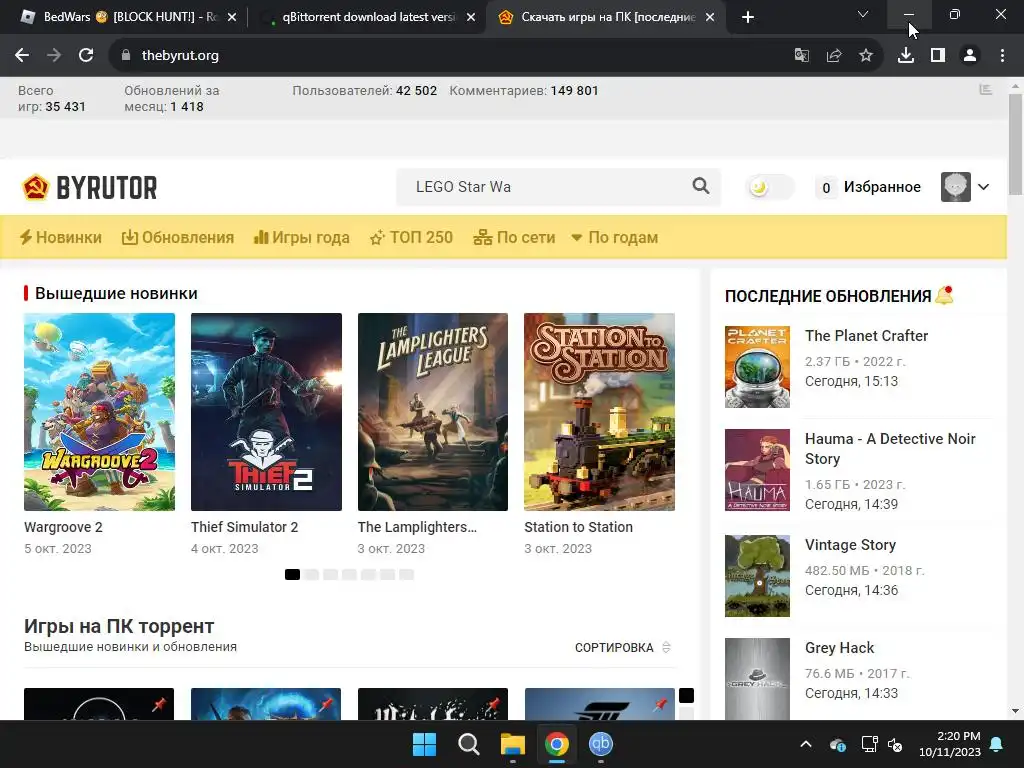Open File Explorer from taskbar

pos(513,744)
